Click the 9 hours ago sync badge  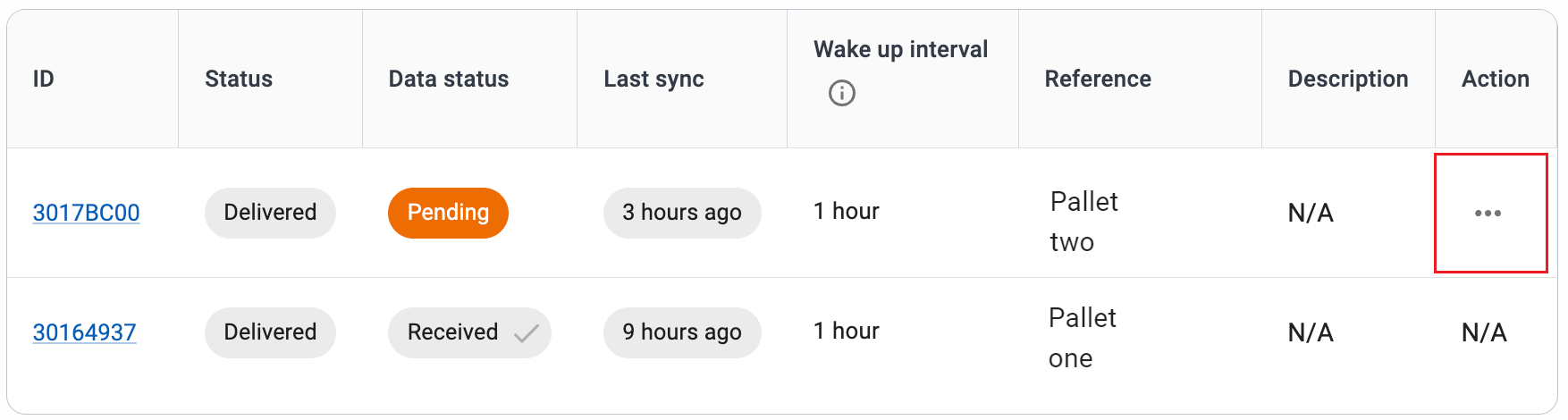682,332
